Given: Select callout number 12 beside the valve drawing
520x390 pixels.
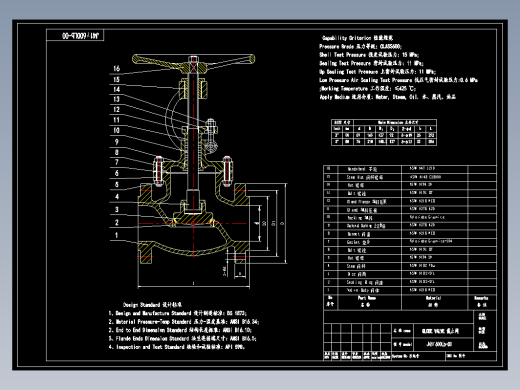Looking at the screenshot, I should point(116,110).
